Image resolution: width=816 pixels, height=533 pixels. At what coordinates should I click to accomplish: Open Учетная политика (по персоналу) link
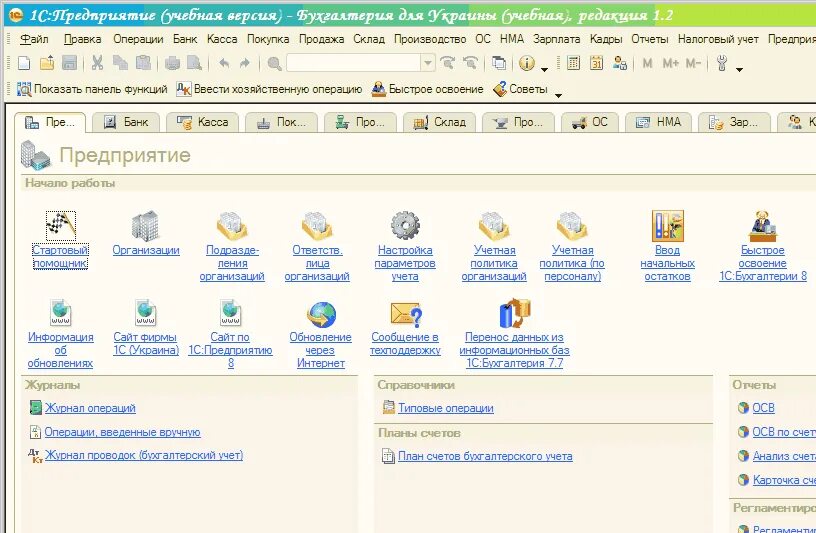[x=572, y=263]
